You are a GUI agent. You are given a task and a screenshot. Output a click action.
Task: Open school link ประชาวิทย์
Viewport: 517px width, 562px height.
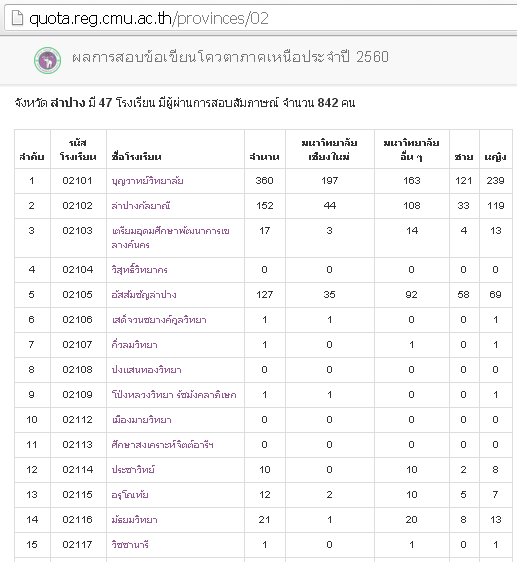click(x=133, y=470)
